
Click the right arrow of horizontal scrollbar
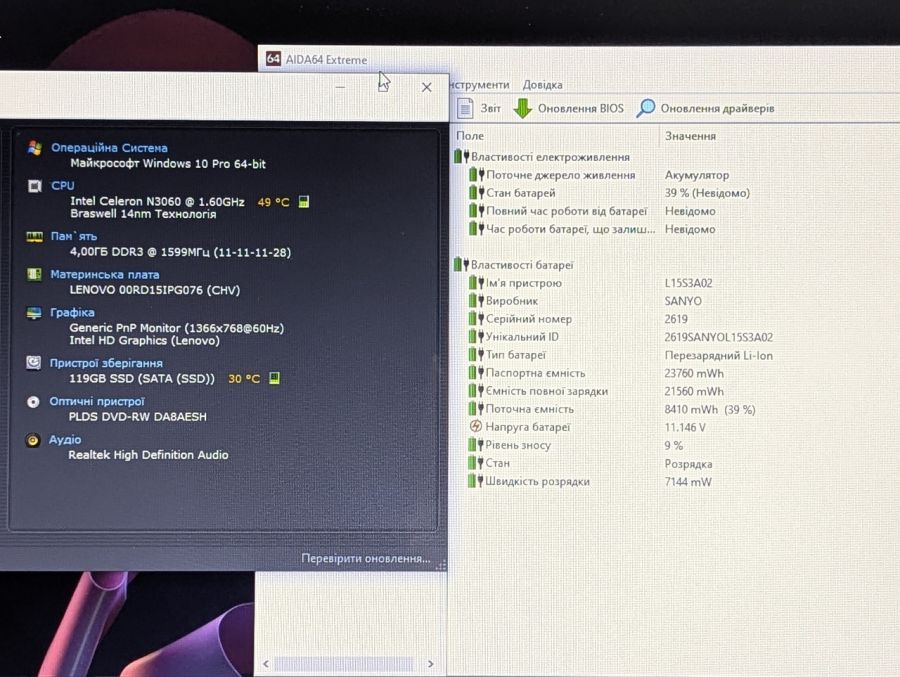click(x=430, y=664)
